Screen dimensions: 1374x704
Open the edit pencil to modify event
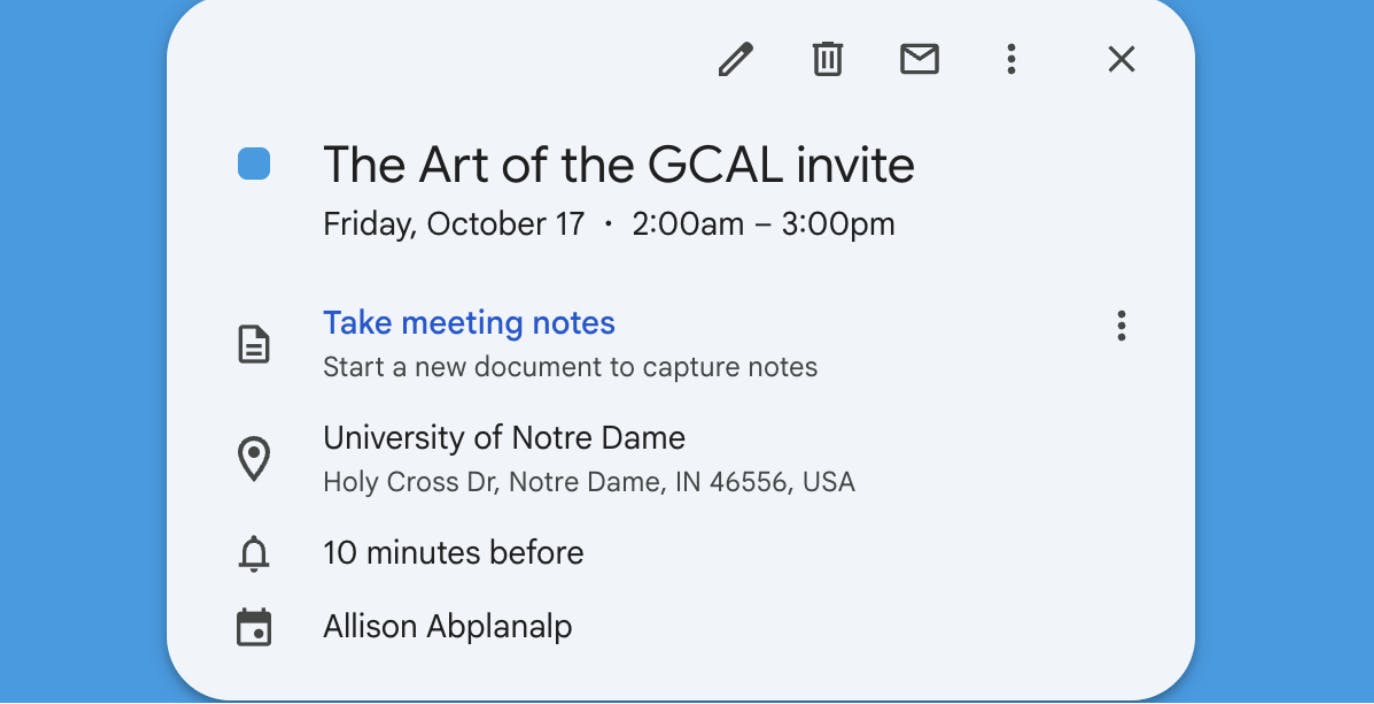pos(737,60)
